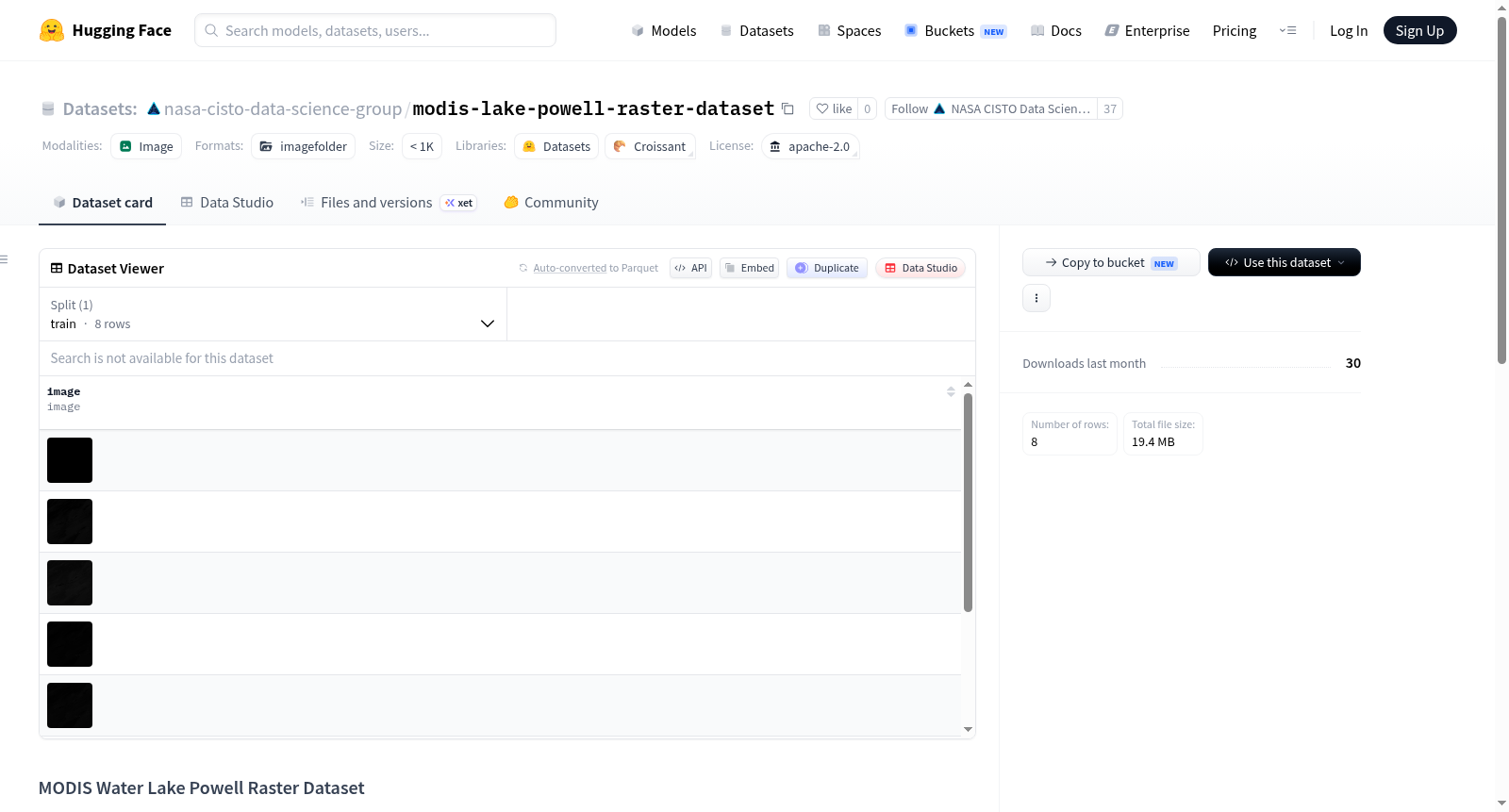Go to Datasets in the top navigation
The height and width of the screenshot is (812, 1509).
(756, 30)
